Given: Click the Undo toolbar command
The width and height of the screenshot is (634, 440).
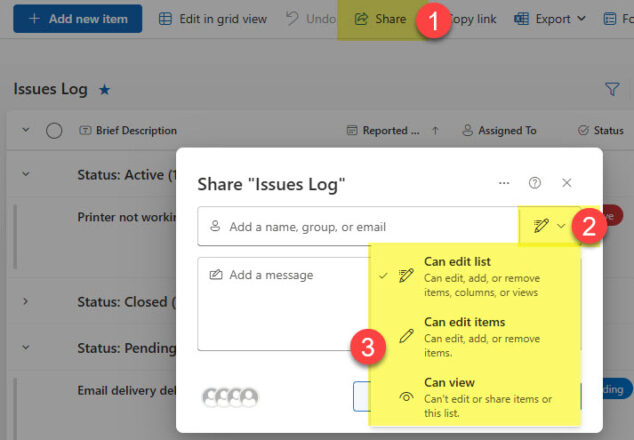Looking at the screenshot, I should [311, 19].
